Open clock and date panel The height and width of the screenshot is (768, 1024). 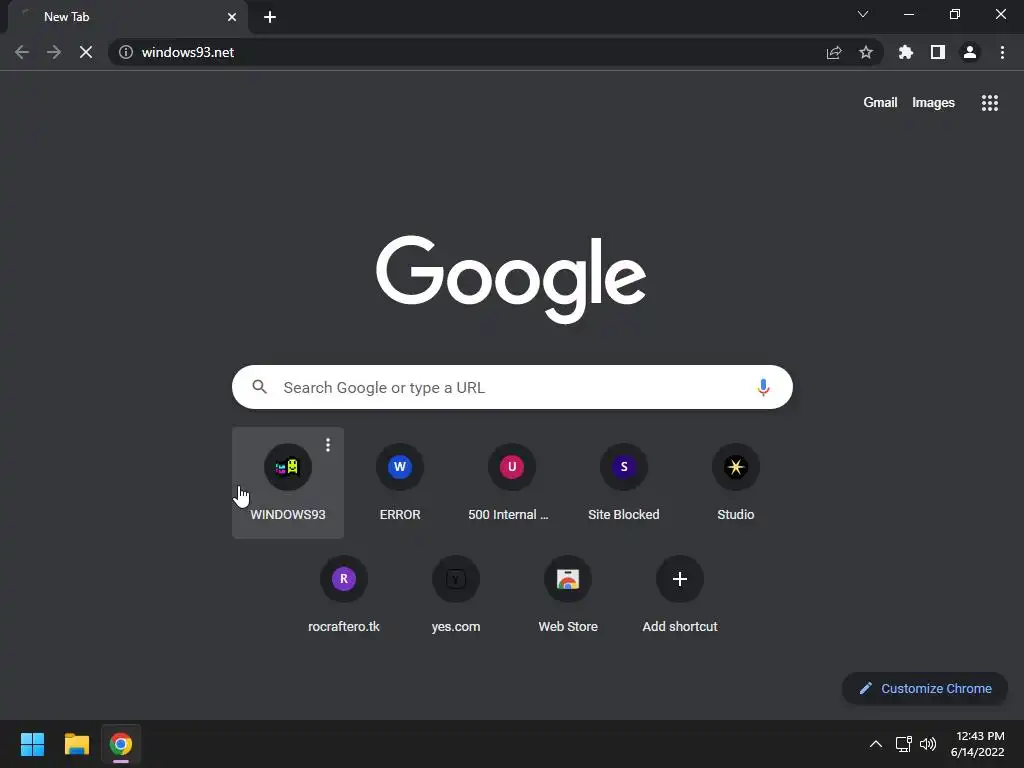978,744
